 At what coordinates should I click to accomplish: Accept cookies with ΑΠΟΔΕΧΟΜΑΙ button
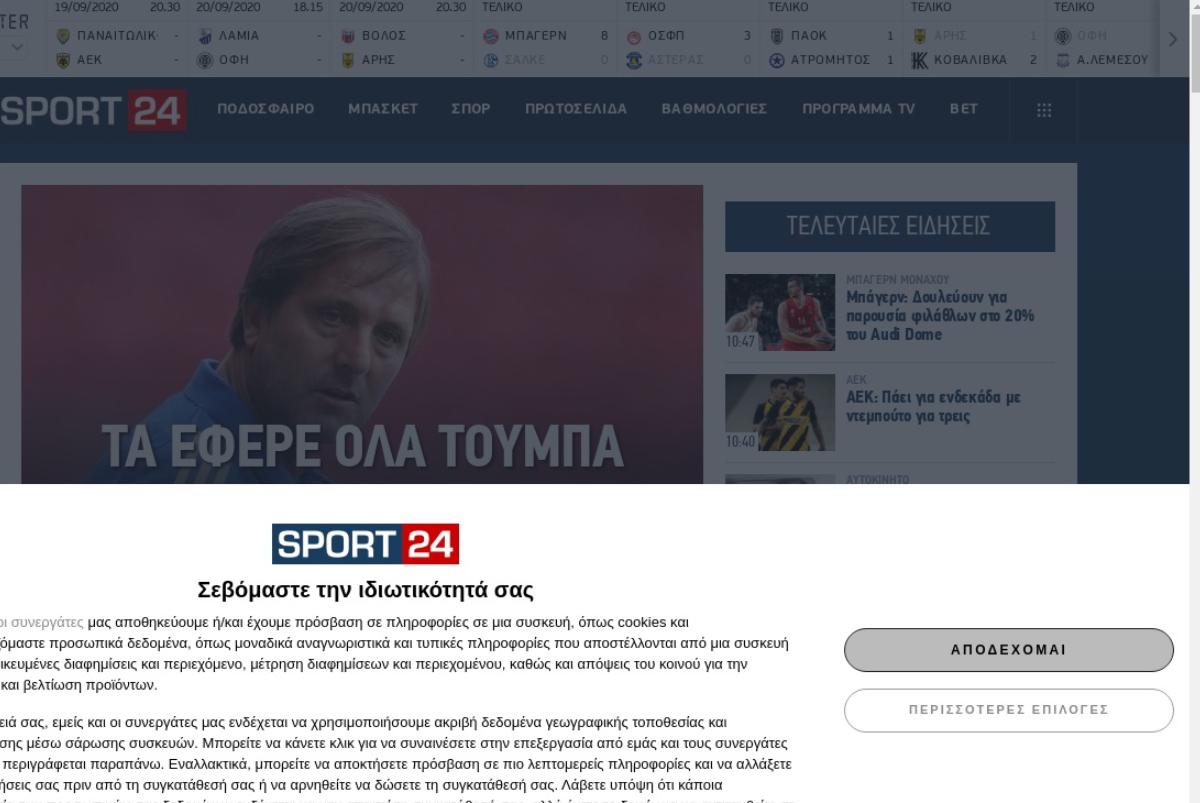click(x=1009, y=650)
